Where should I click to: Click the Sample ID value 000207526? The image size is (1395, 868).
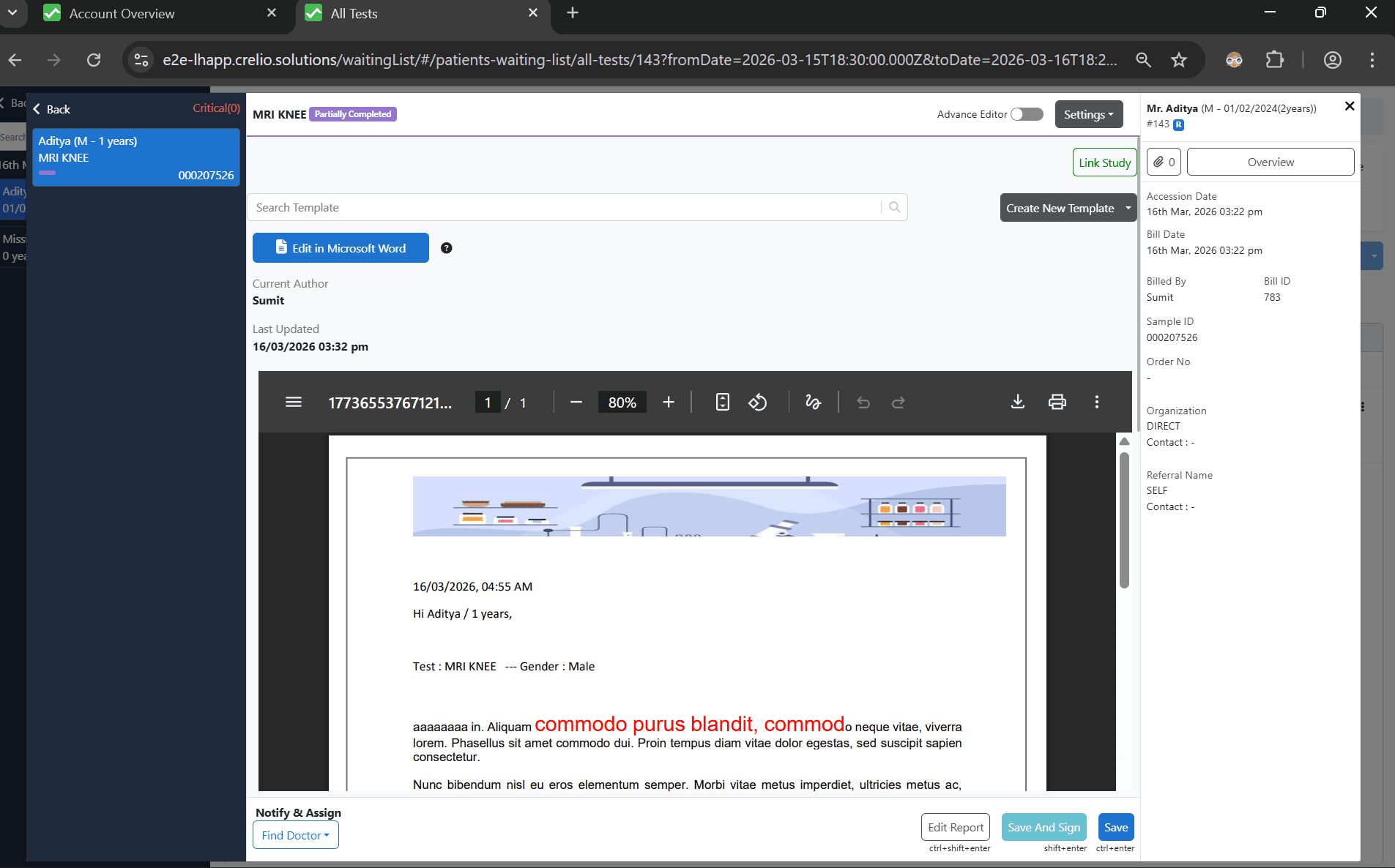(x=1172, y=337)
